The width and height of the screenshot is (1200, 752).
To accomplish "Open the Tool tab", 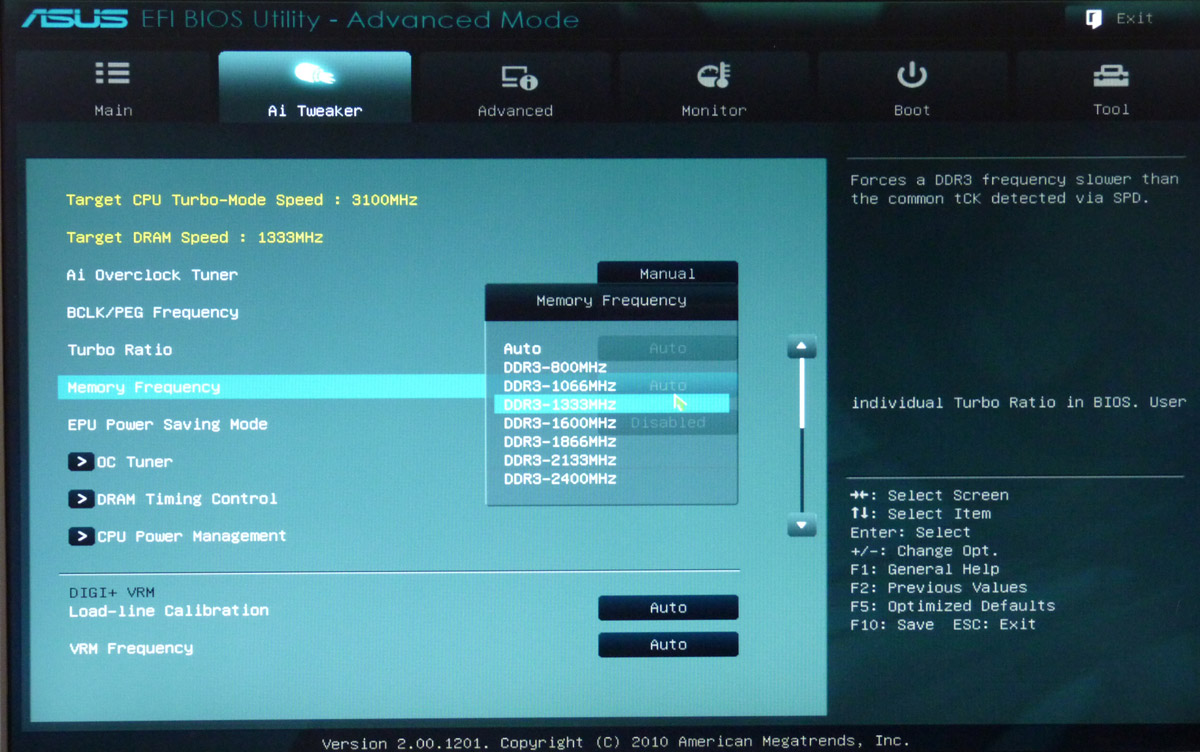I will coord(1111,87).
